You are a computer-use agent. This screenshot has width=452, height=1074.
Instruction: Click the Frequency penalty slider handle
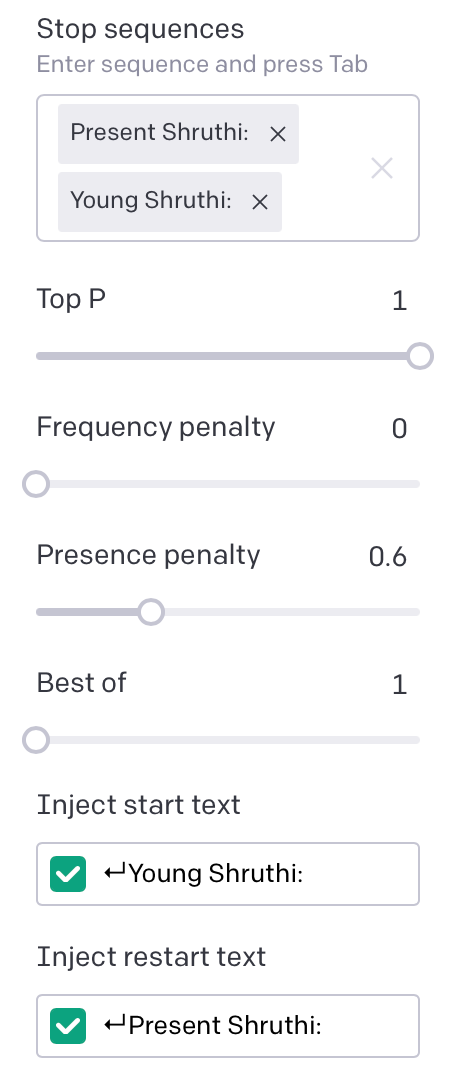[x=36, y=484]
